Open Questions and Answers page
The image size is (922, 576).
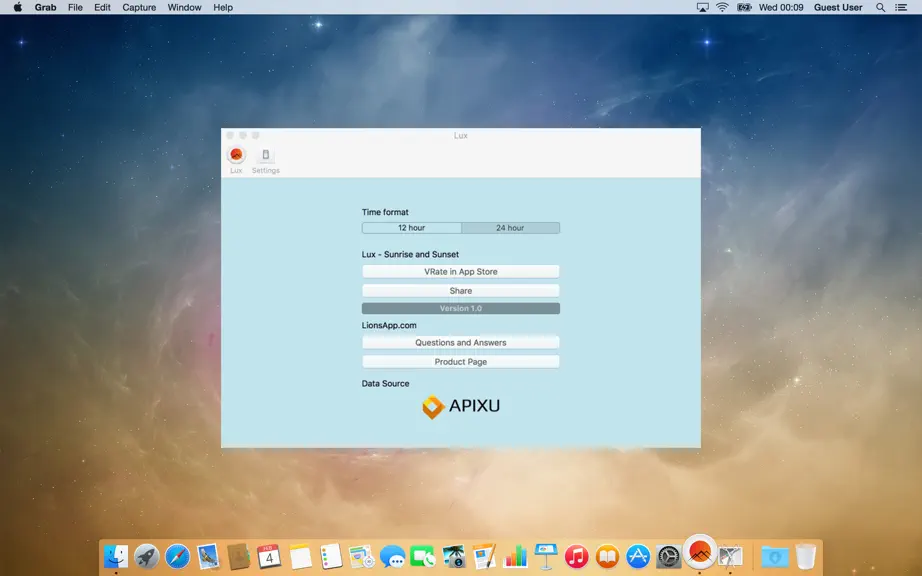(x=461, y=343)
